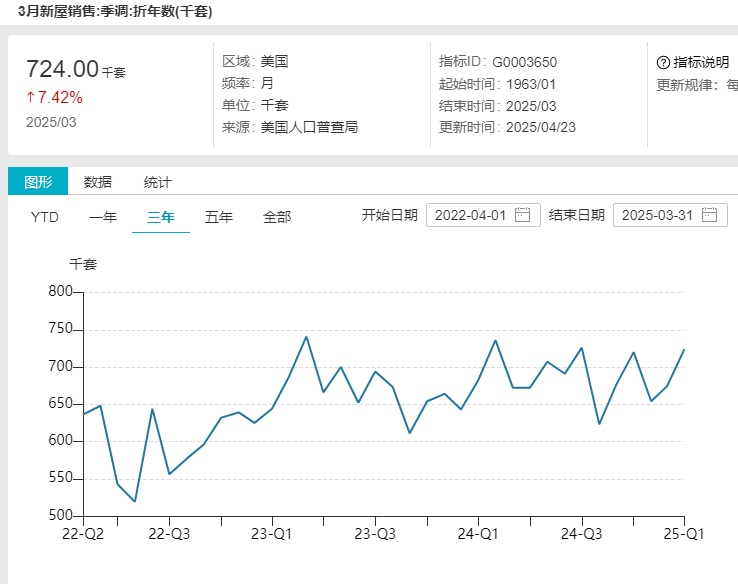Open calendar icon in 结束日期 field
Screen dimensions: 738x584
point(709,215)
